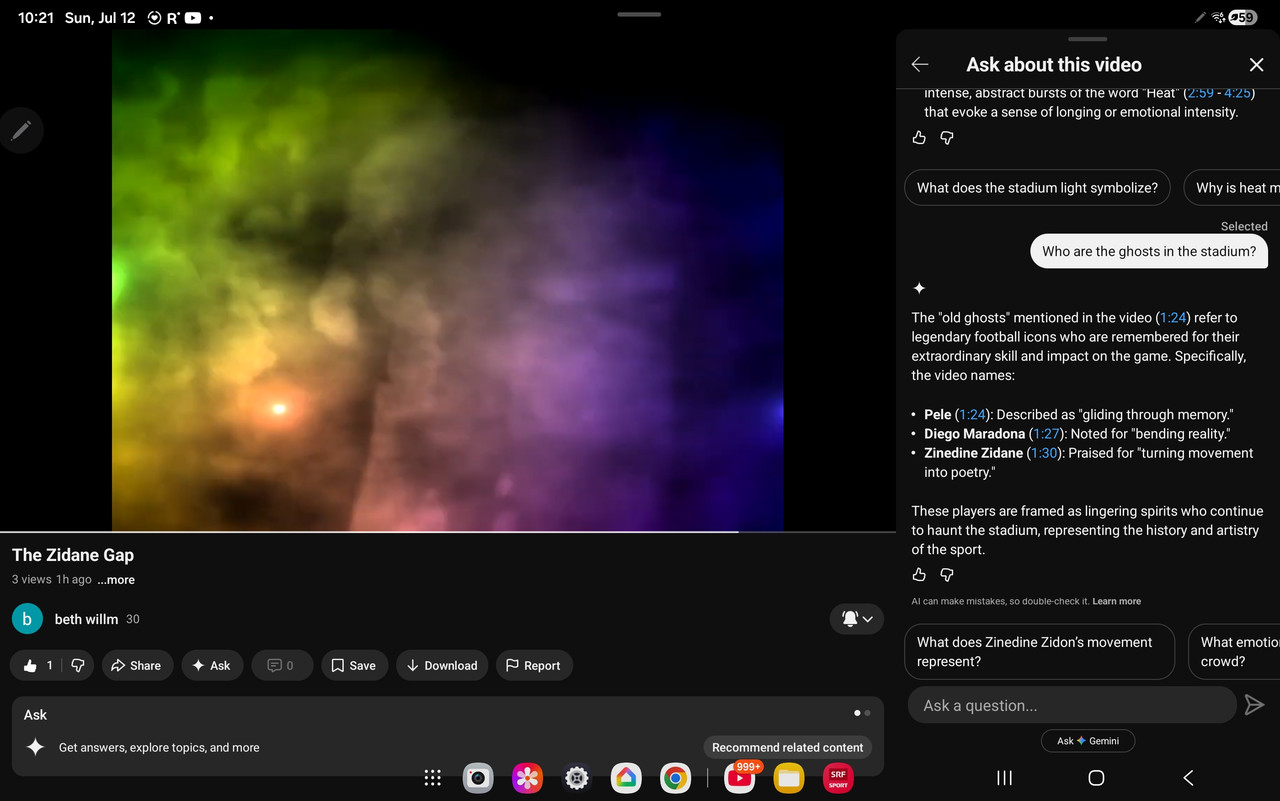
Task: Expand the description with ...more
Action: click(x=116, y=580)
